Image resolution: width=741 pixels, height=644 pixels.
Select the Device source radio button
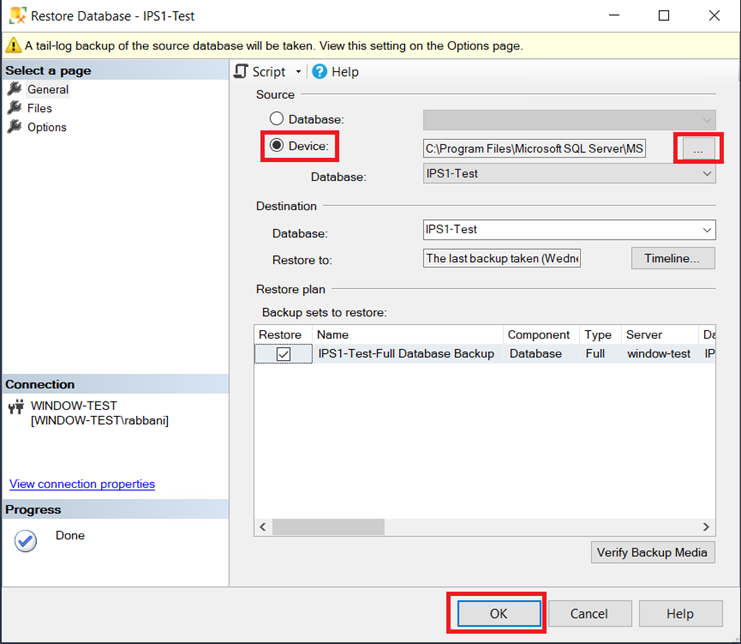[277, 146]
